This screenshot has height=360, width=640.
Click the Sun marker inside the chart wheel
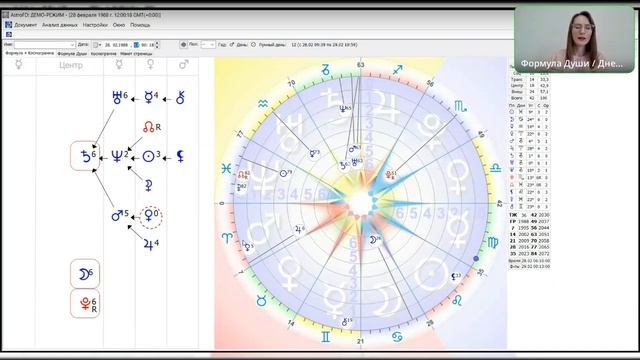pyautogui.click(x=284, y=173)
